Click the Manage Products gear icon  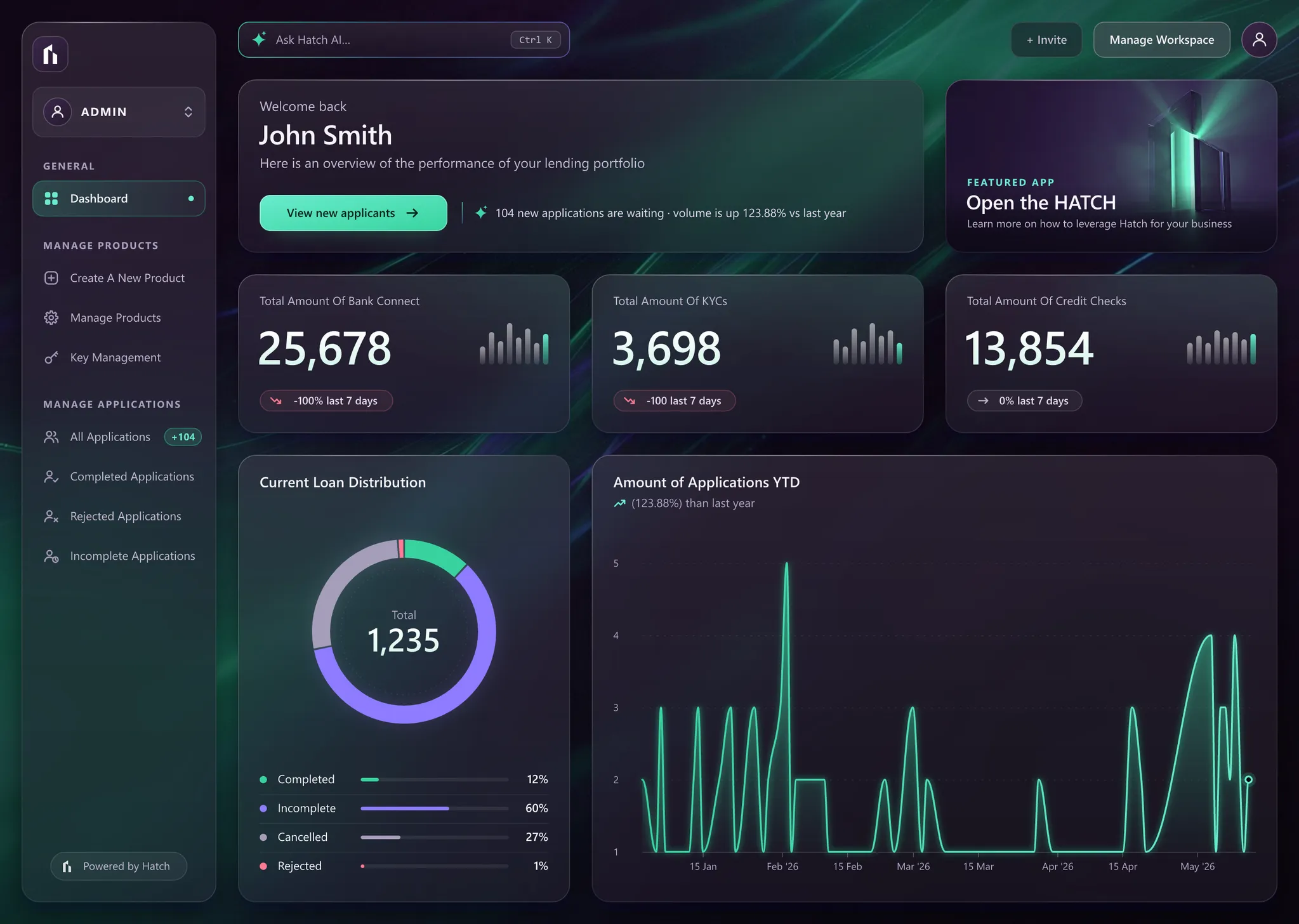coord(51,317)
